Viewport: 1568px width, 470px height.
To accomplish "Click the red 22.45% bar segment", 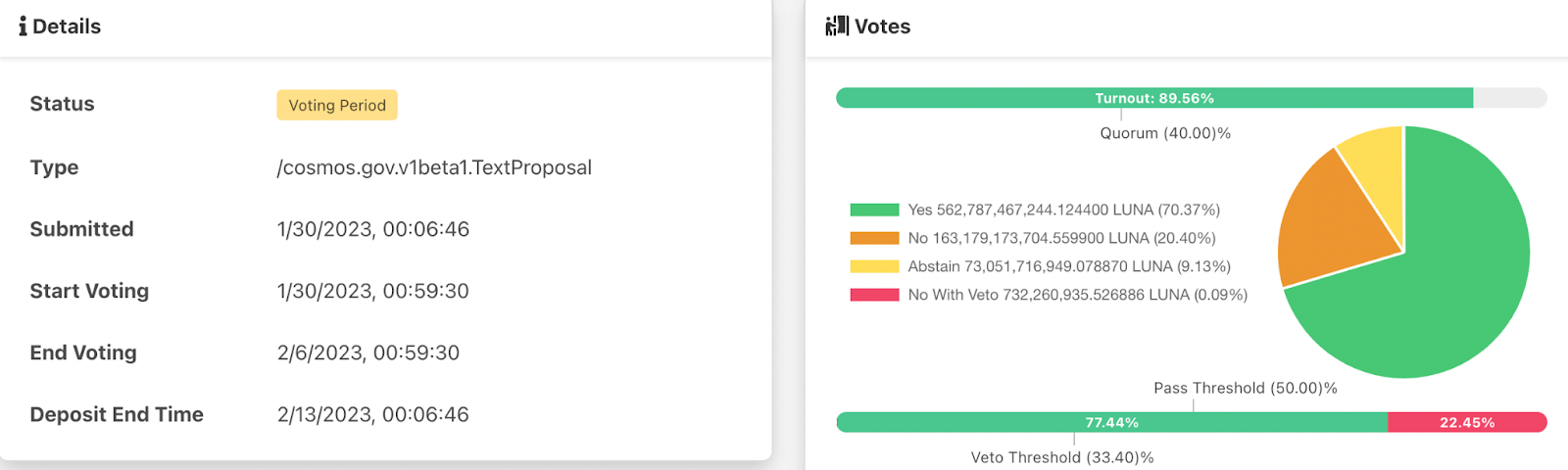I will point(1466,422).
